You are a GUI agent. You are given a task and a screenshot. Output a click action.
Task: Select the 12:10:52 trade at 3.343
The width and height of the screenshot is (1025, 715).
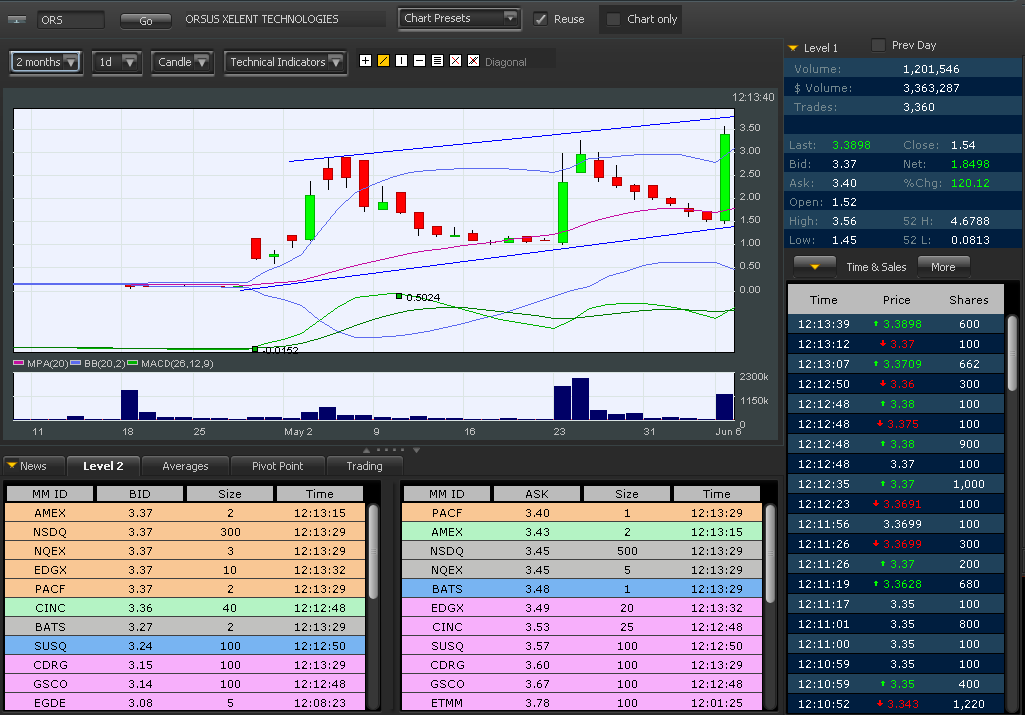coord(896,704)
